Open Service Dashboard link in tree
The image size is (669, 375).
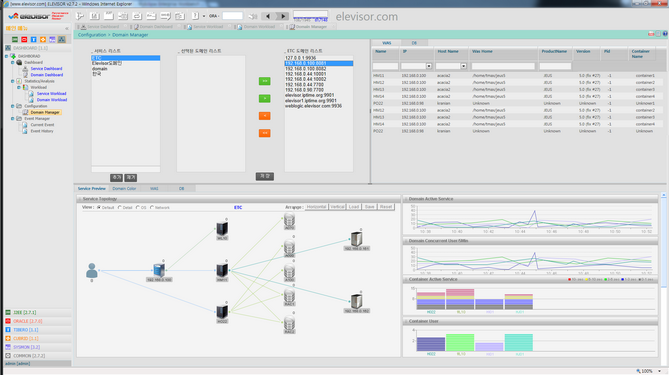[47, 68]
